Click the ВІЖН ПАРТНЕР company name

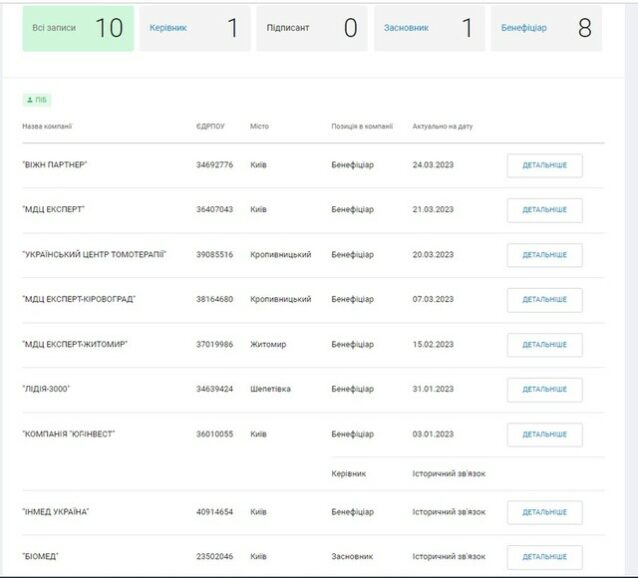[x=55, y=165]
